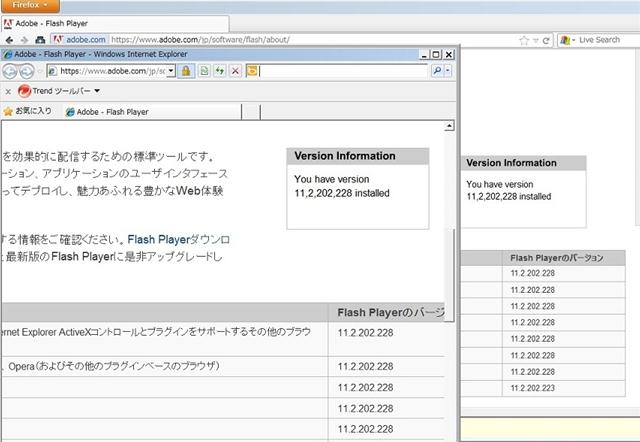The height and width of the screenshot is (442, 640).
Task: Click IE compatibility view page icon
Action: click(204, 71)
